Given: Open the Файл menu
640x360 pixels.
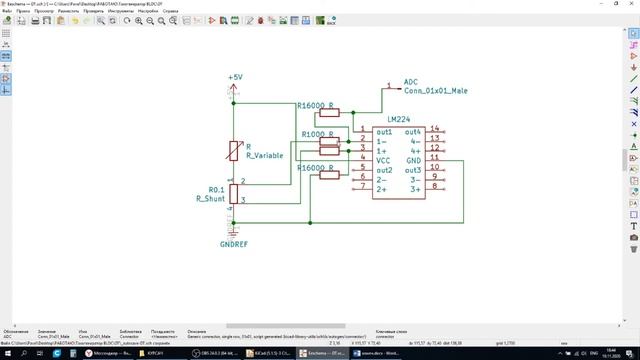Looking at the screenshot, I should point(7,11).
